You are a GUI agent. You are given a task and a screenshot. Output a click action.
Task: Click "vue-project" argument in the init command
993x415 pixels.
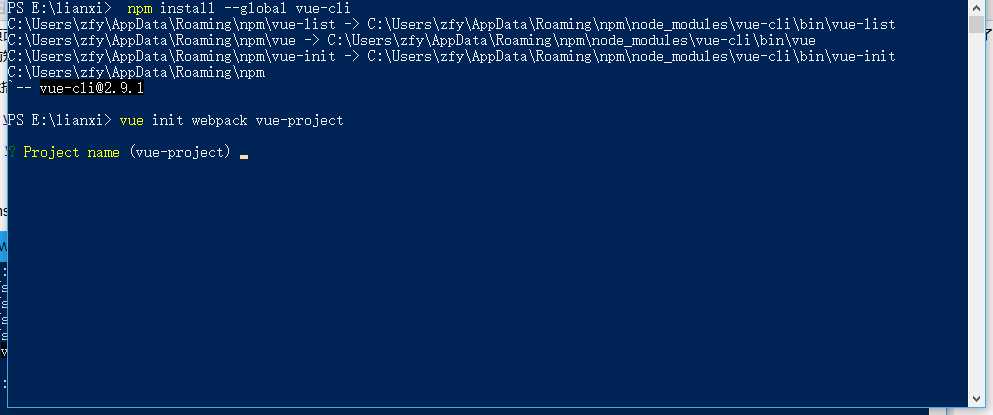click(300, 120)
